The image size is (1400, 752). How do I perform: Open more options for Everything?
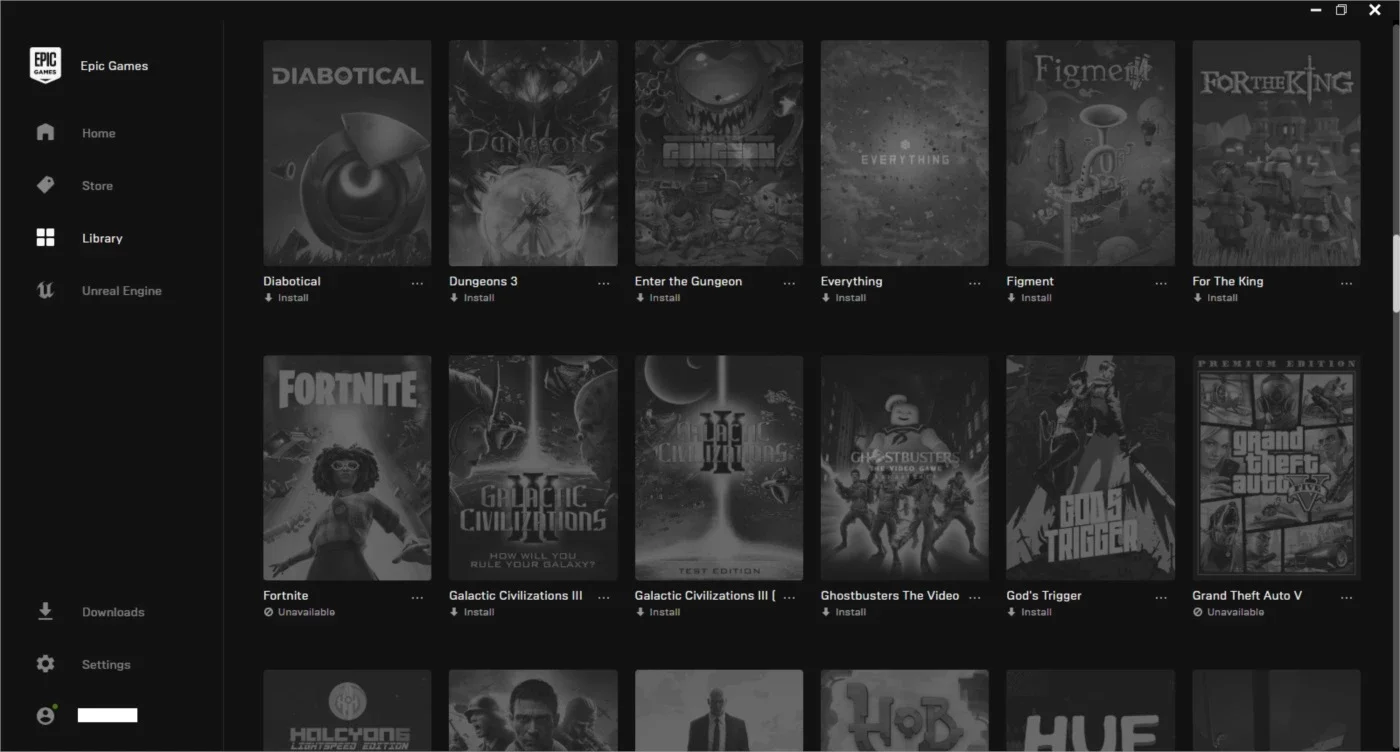(x=975, y=284)
